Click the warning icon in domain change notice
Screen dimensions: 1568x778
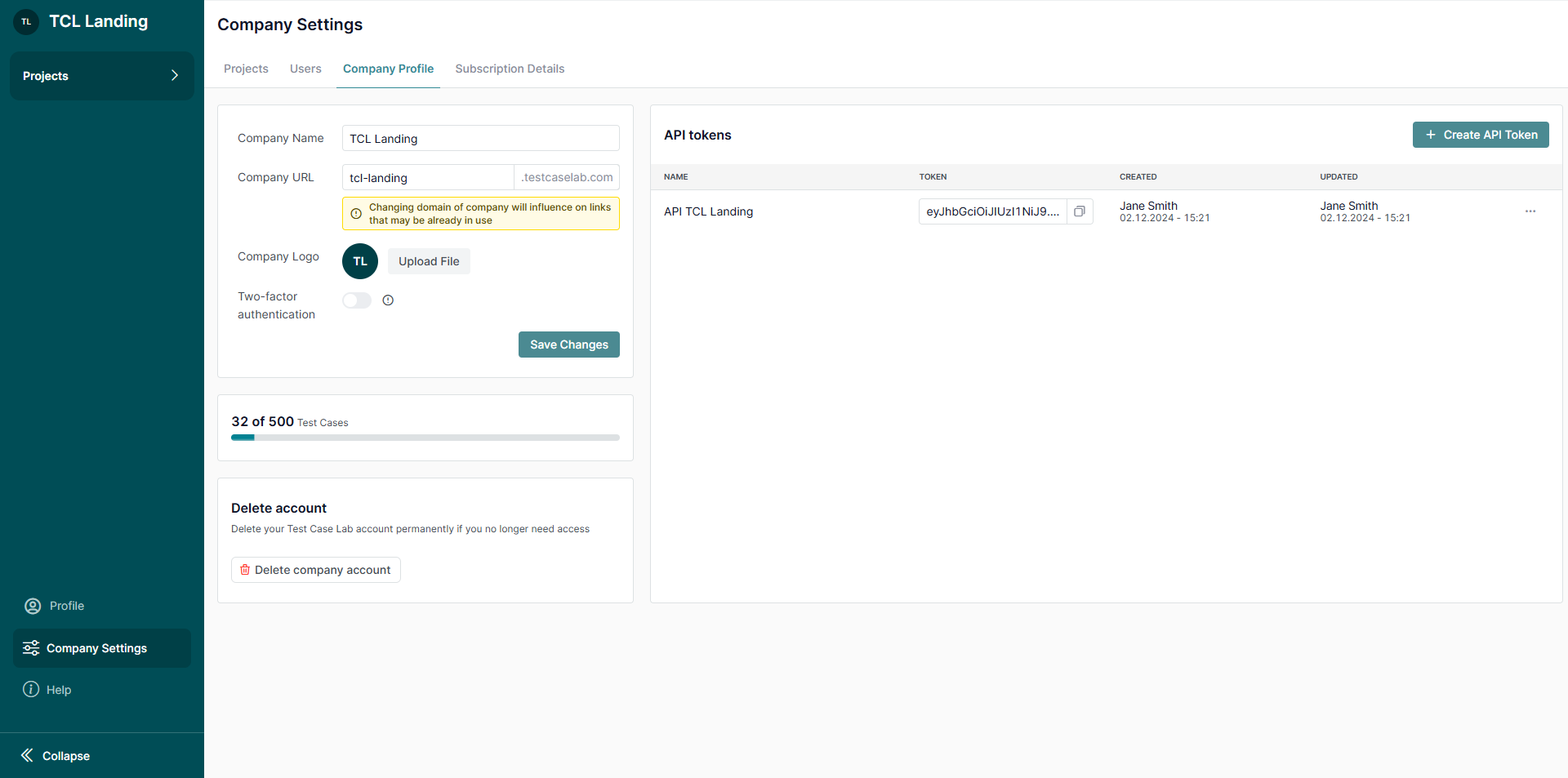(356, 214)
